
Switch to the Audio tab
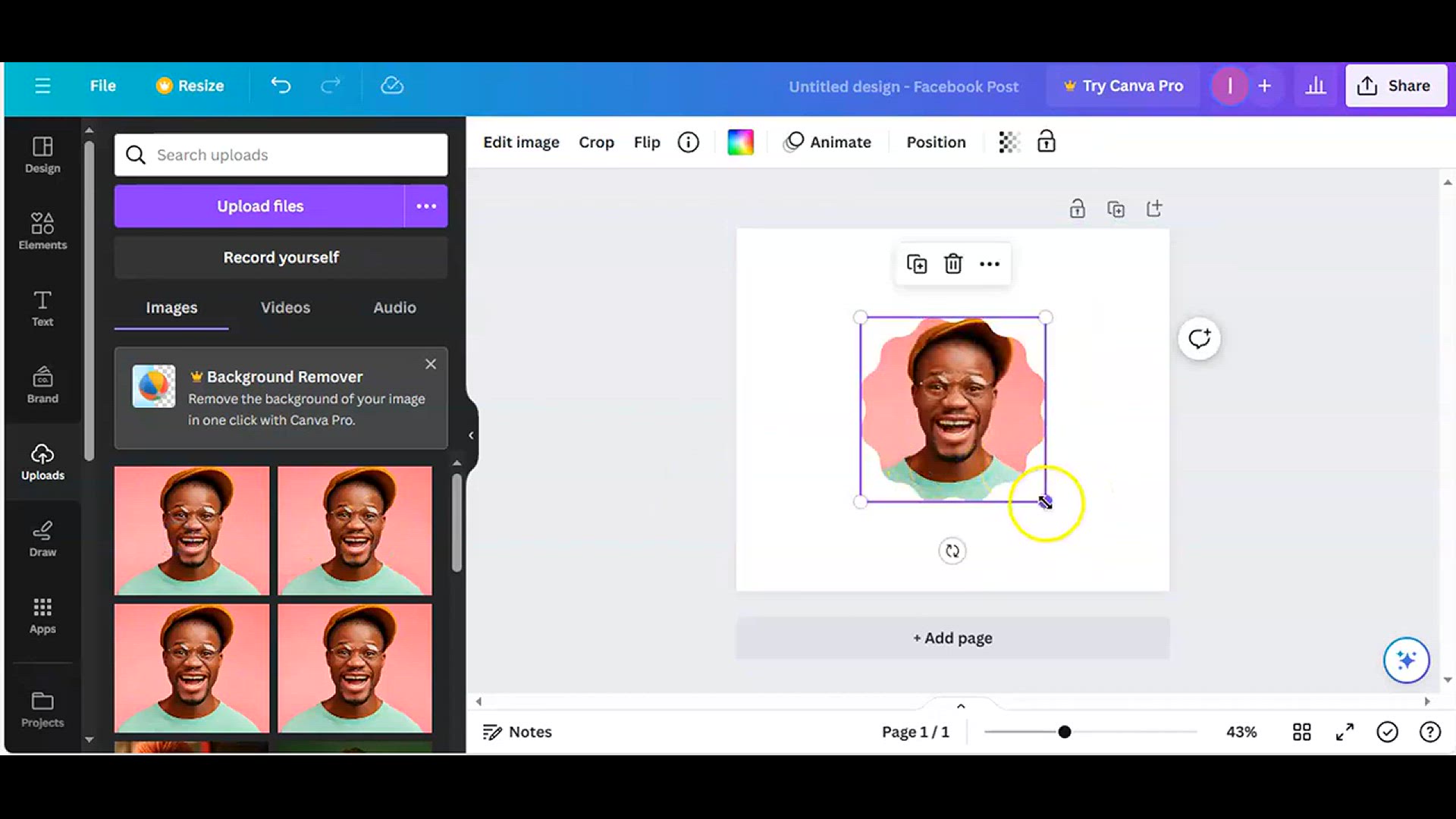click(394, 308)
